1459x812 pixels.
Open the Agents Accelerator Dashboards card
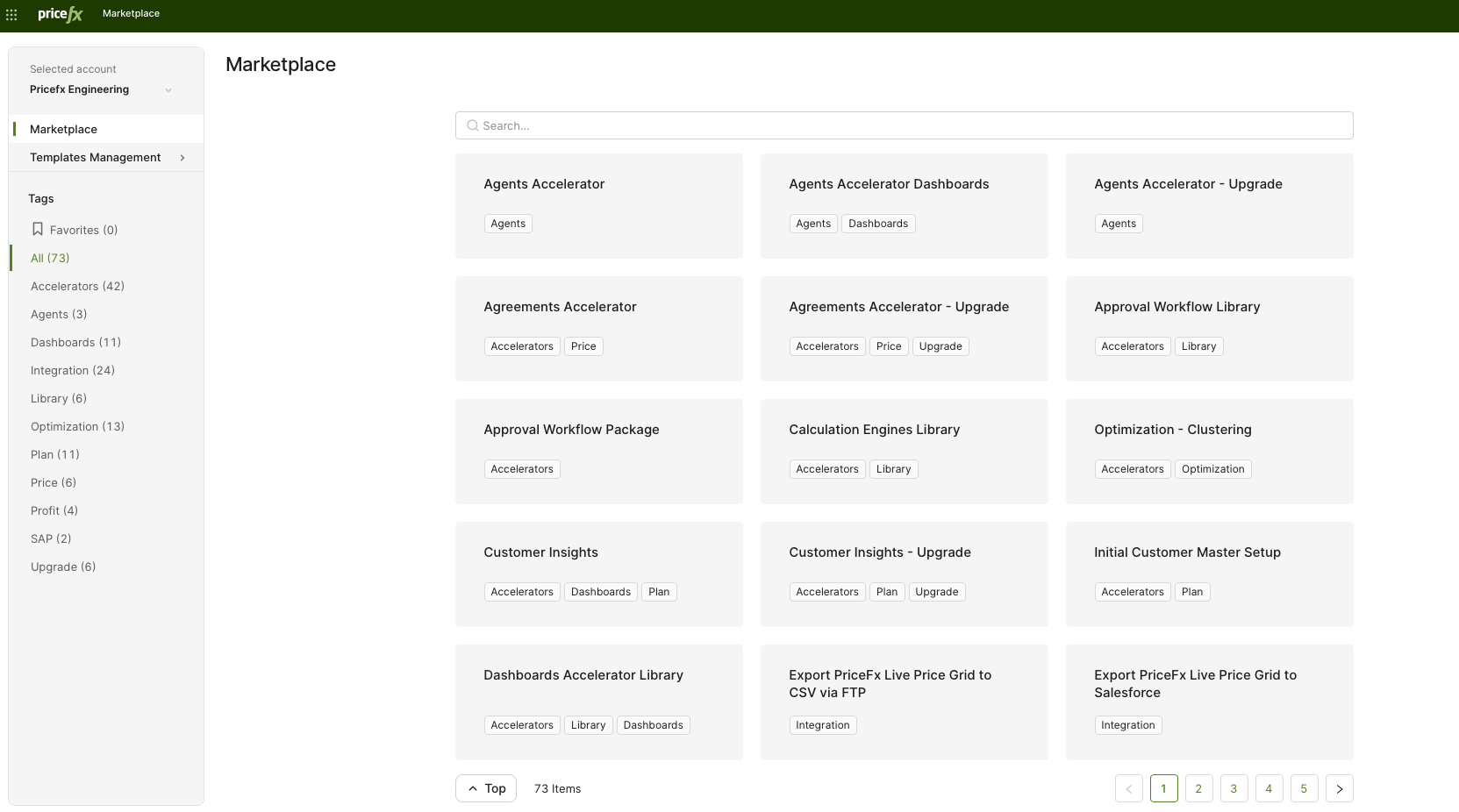click(x=905, y=206)
